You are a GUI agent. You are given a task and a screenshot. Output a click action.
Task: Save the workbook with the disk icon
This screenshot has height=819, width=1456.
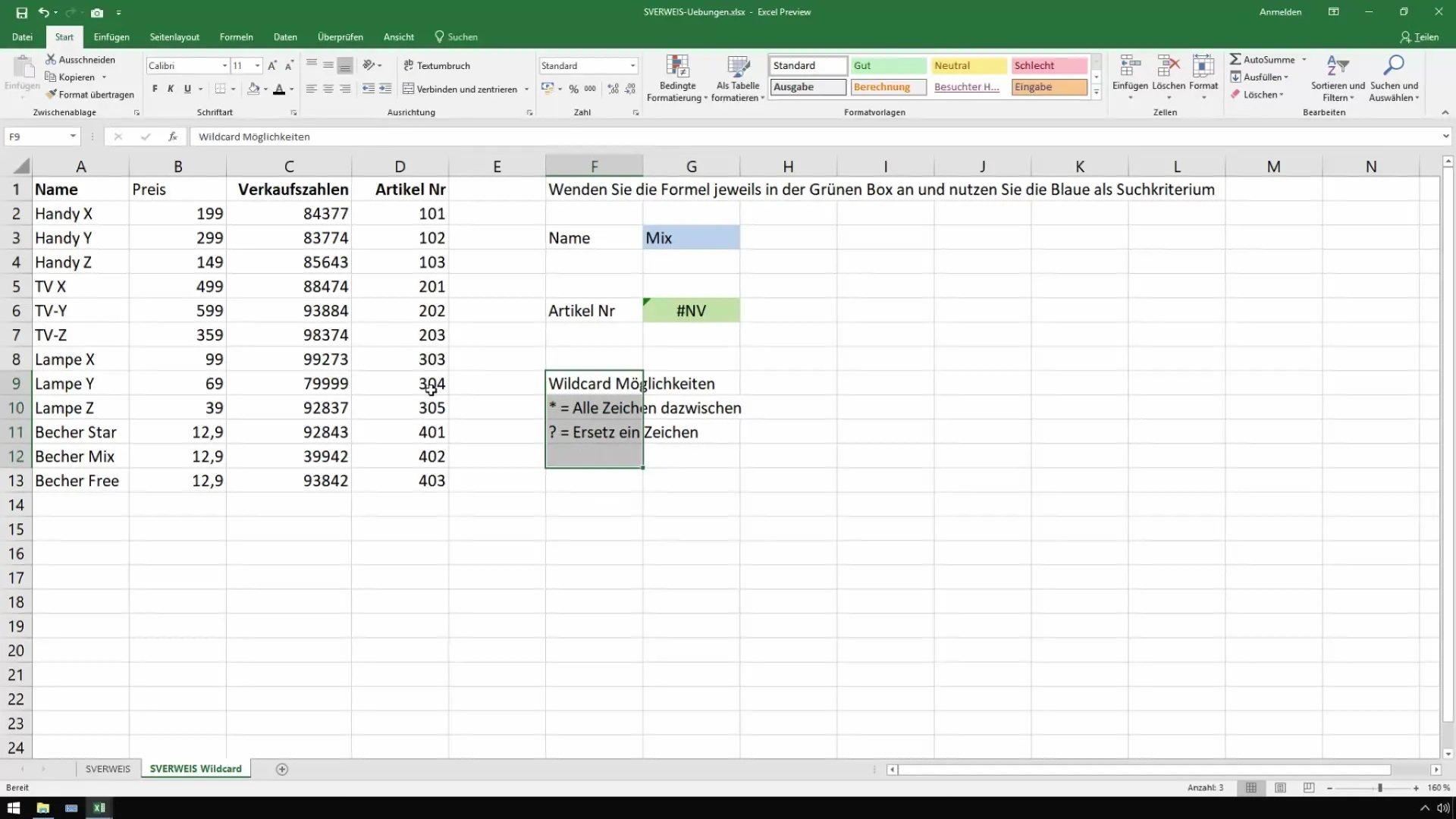click(21, 12)
